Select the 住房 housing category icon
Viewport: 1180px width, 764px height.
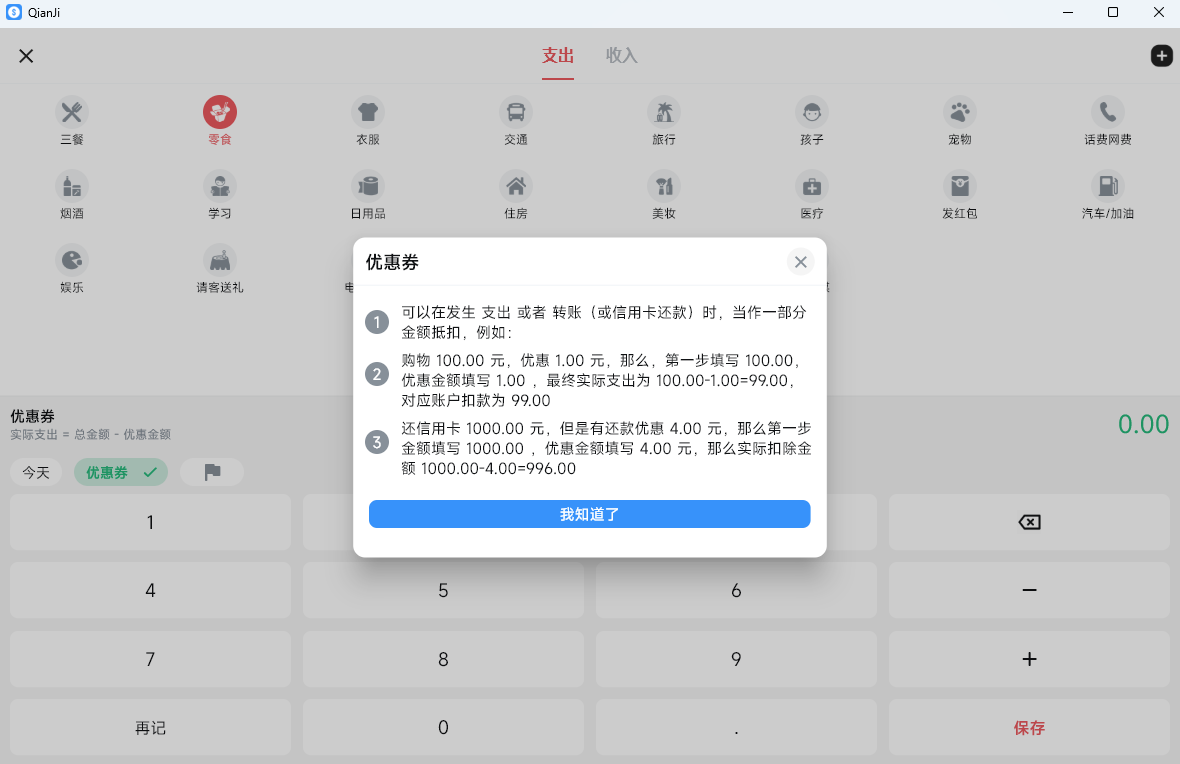[x=516, y=186]
